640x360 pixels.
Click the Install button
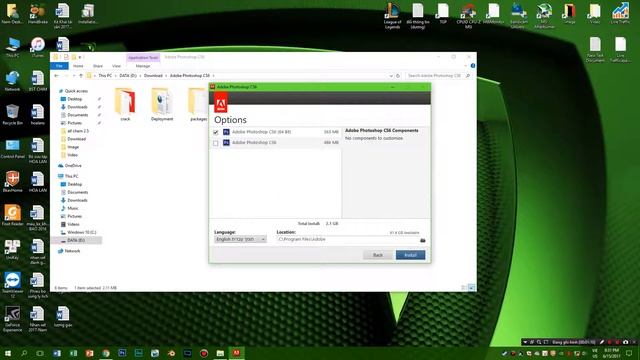[410, 255]
